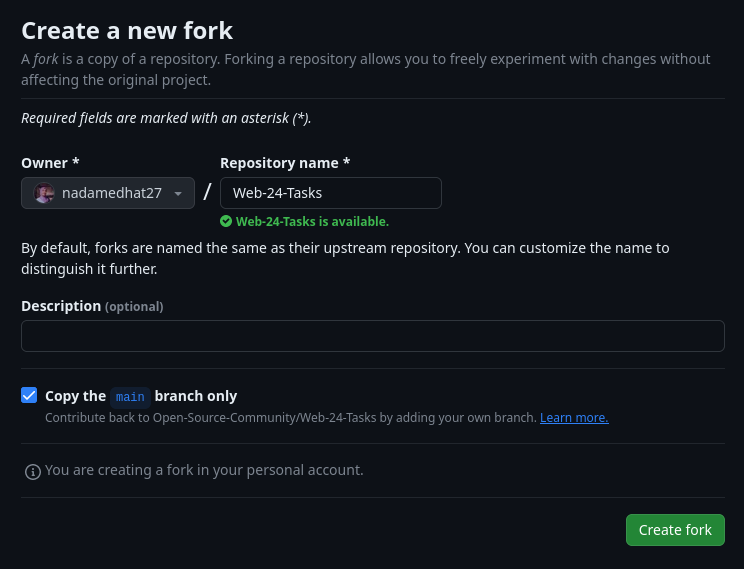The width and height of the screenshot is (744, 569).
Task: Click the "Copy the main branch only" label
Action: (141, 396)
